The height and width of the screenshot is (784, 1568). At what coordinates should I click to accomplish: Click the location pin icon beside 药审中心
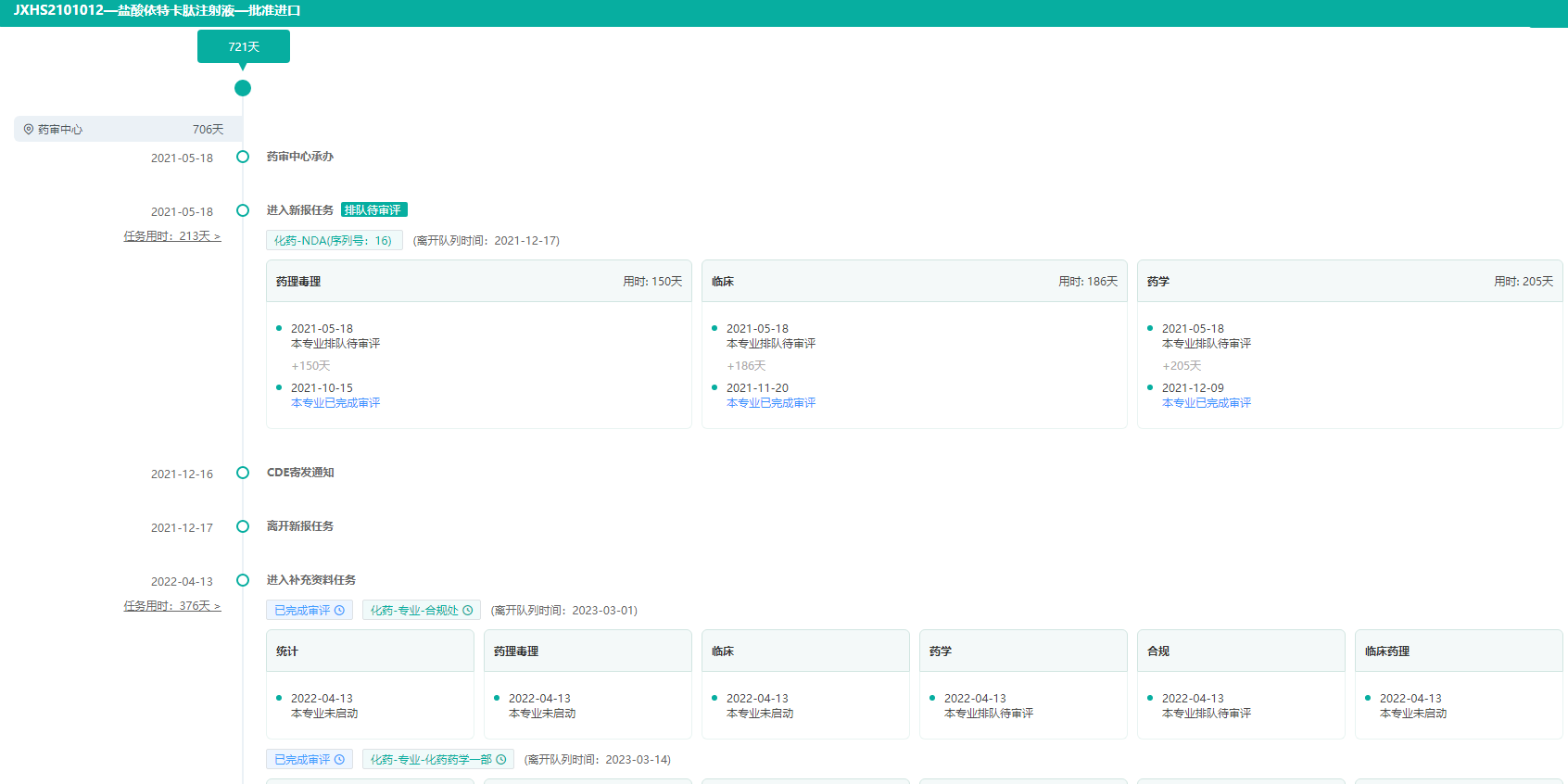29,130
